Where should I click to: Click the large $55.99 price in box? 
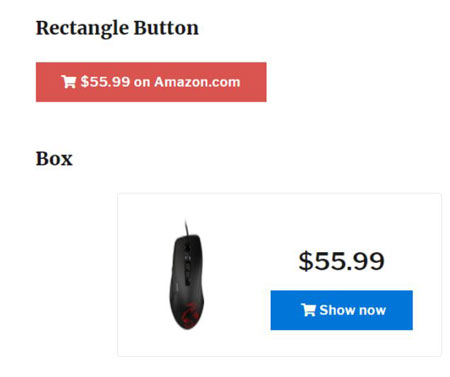coord(341,261)
